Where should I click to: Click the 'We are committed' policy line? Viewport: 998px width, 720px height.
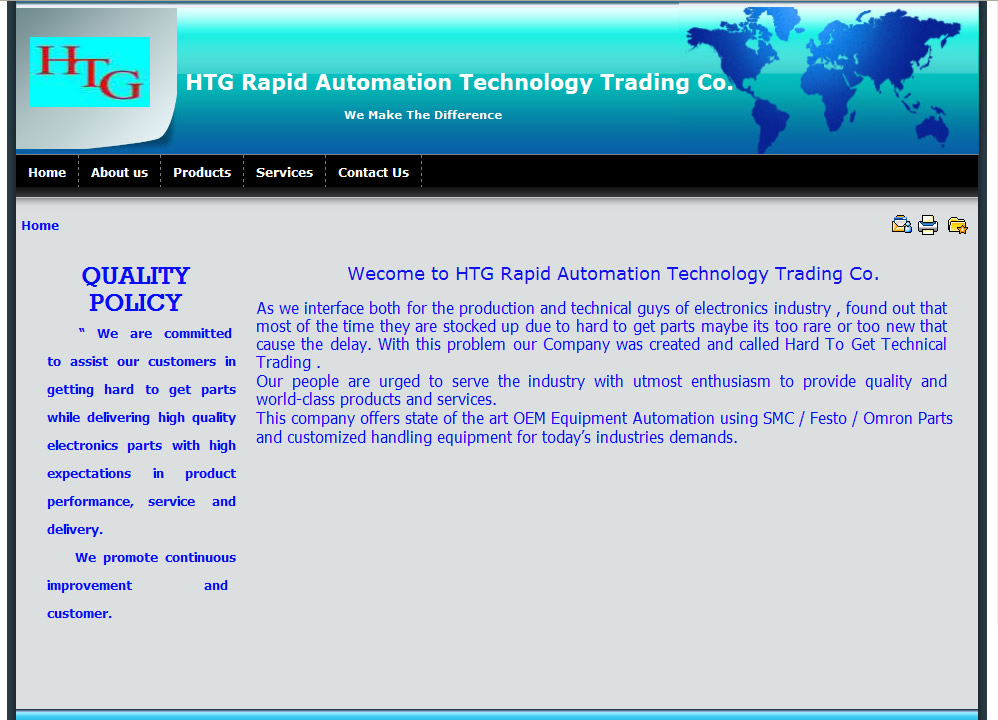coord(155,334)
